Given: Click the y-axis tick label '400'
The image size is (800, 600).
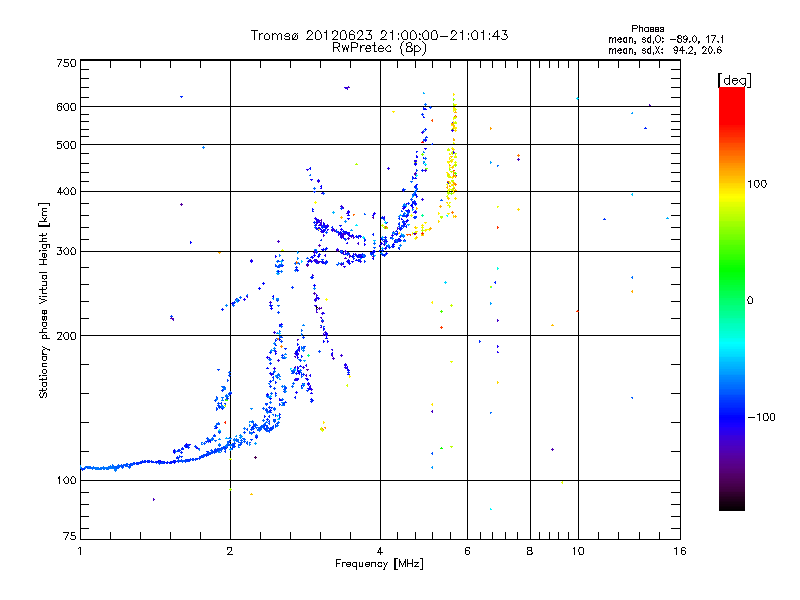Looking at the screenshot, I should (x=66, y=191).
